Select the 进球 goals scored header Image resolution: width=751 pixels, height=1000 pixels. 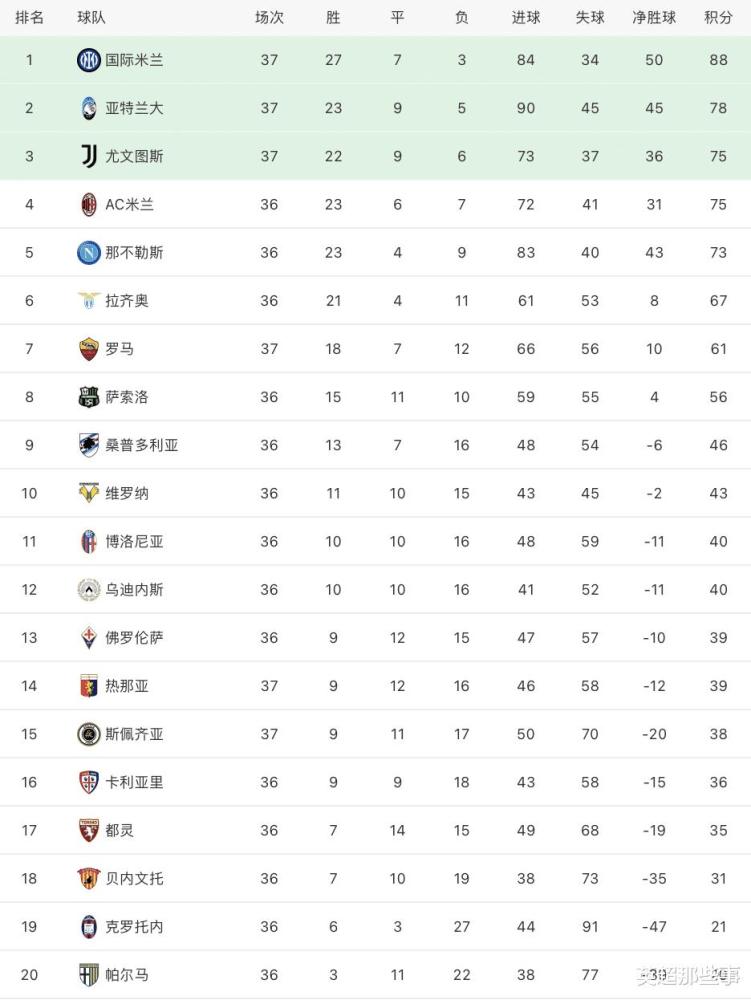click(x=526, y=18)
